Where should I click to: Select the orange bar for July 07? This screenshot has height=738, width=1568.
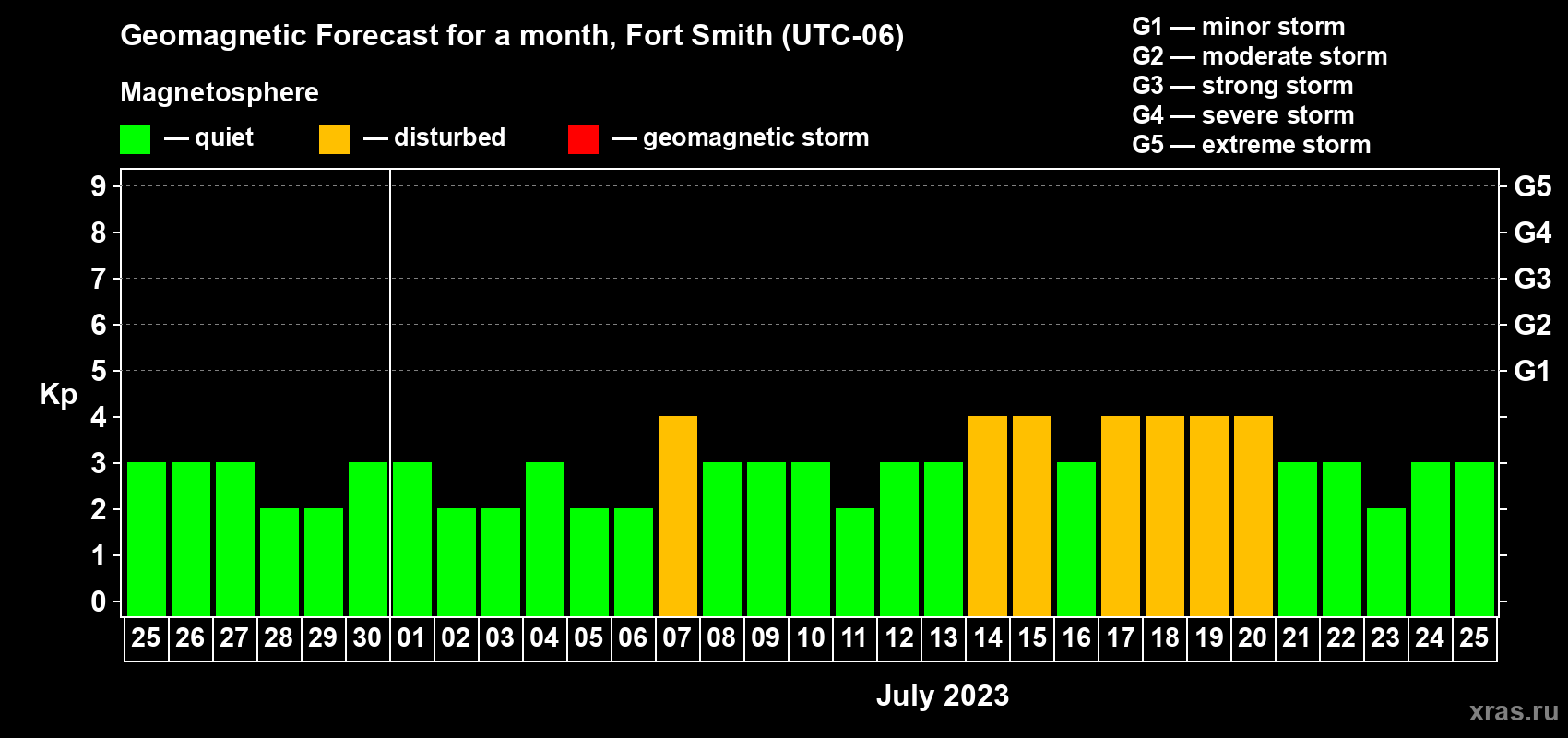pos(678,516)
